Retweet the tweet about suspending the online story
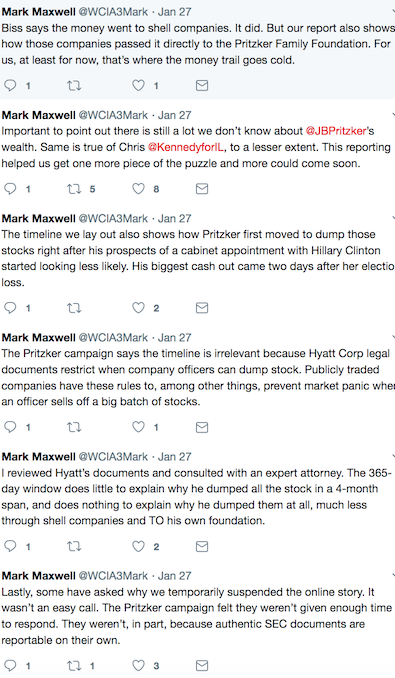 74,665
